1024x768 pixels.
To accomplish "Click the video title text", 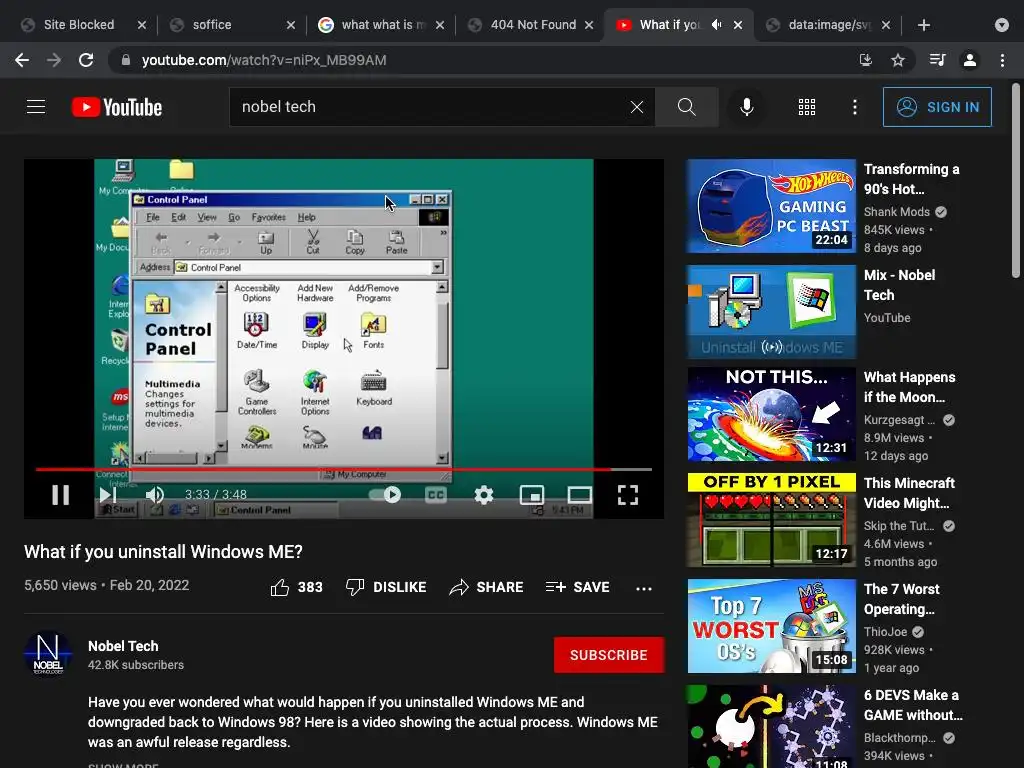I will click(x=163, y=552).
